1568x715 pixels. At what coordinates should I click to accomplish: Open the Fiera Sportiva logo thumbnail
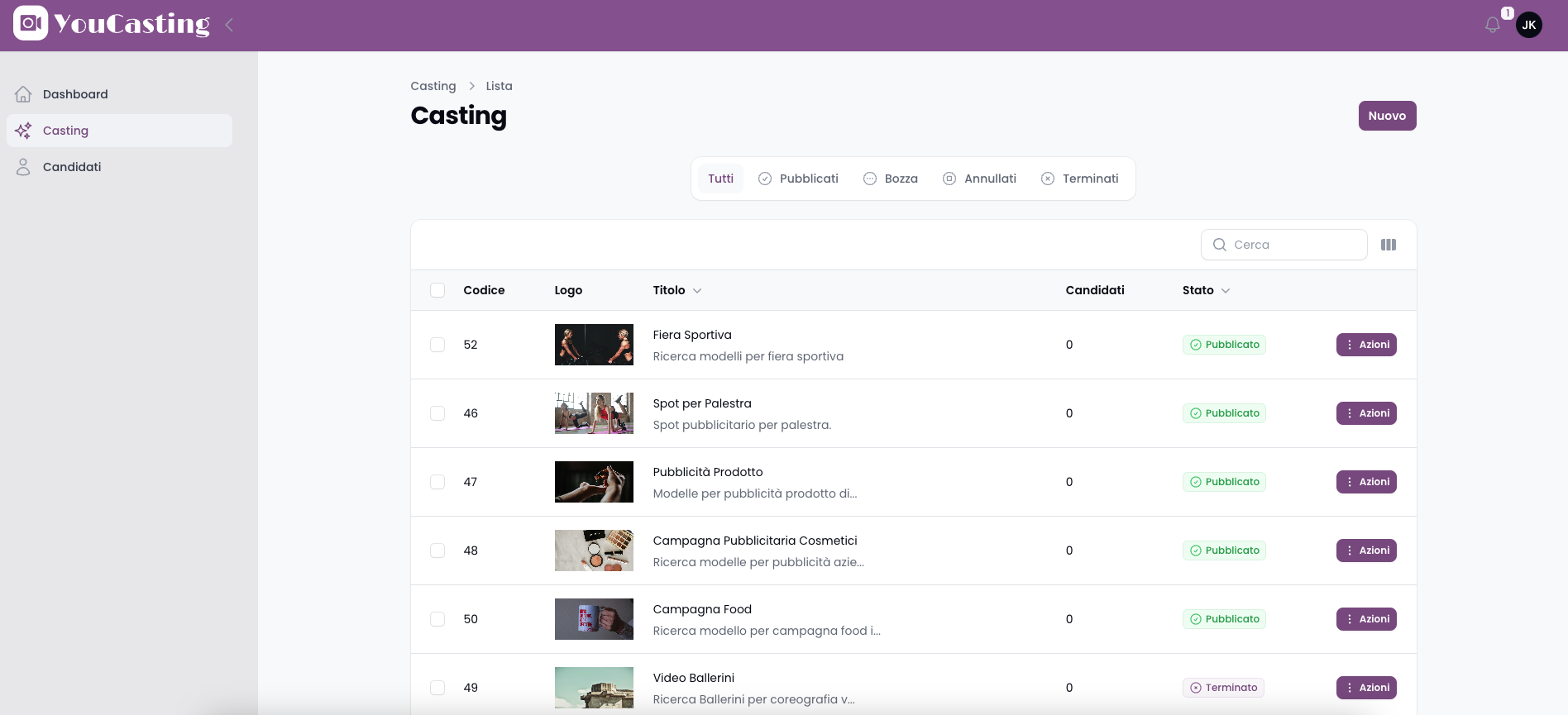coord(594,345)
